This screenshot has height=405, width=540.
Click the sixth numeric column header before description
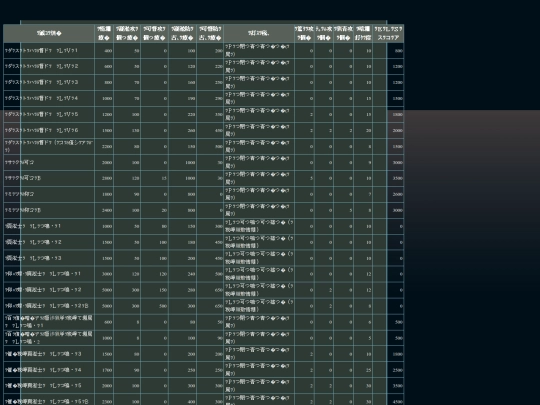(x=210, y=33)
